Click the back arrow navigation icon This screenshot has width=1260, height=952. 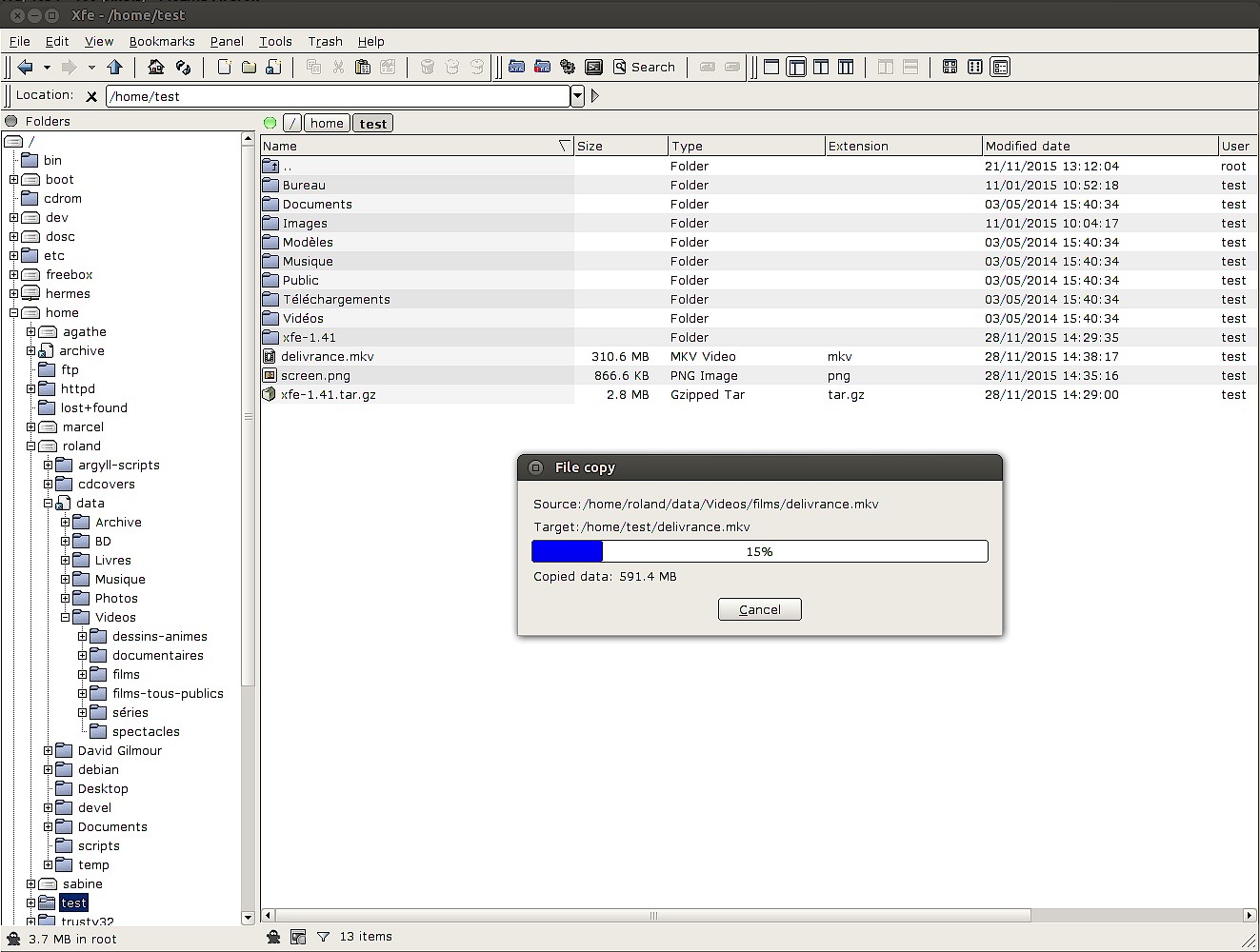click(26, 67)
